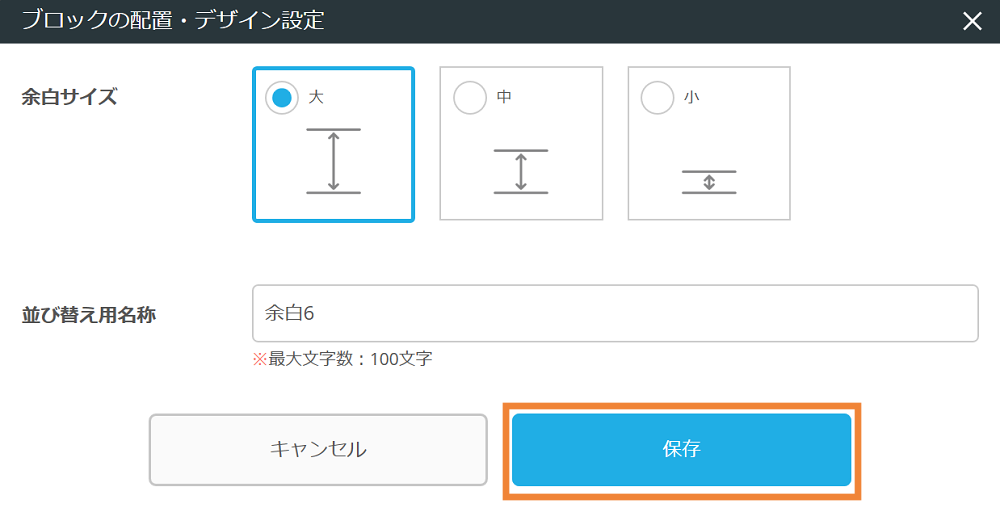This screenshot has width=1000, height=508.
Task: Click the red ※ mark below the input
Action: [260, 359]
